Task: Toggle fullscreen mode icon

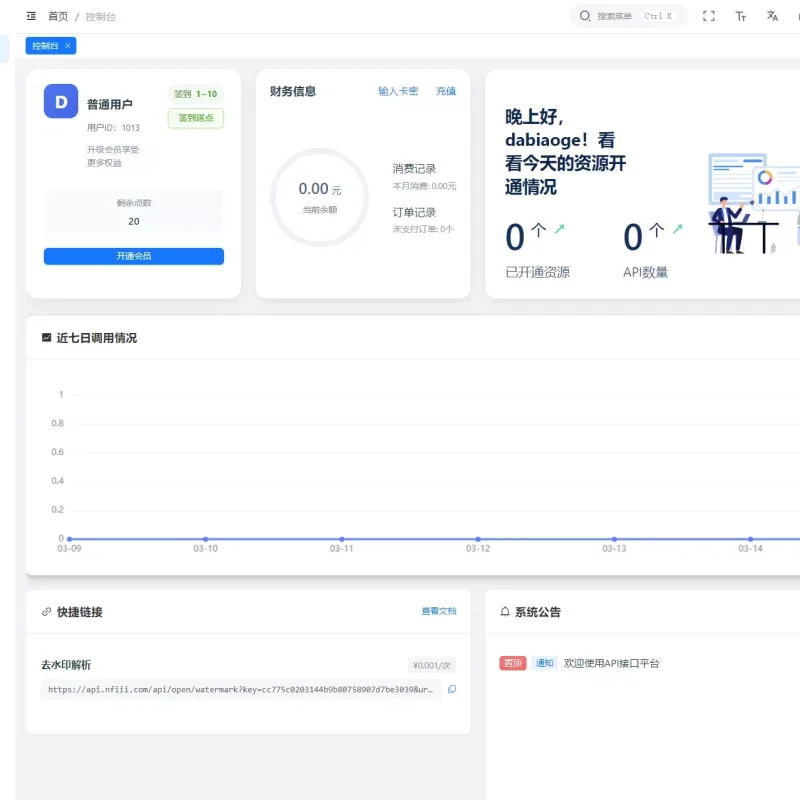Action: (708, 16)
